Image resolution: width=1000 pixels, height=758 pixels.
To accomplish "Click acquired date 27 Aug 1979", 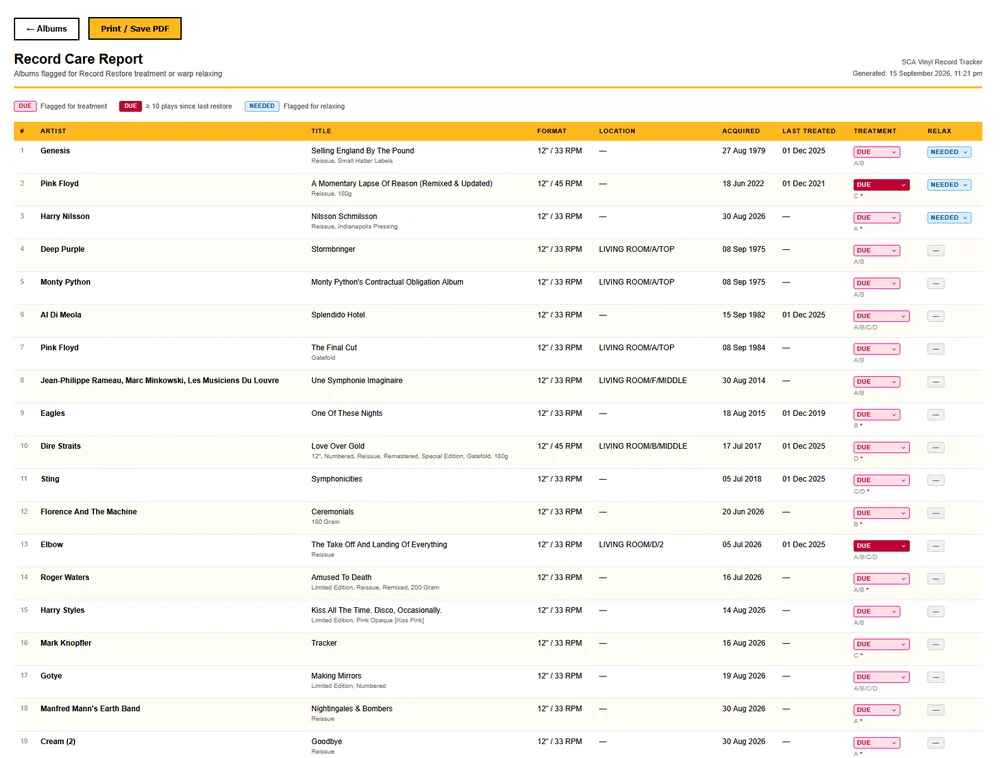I will (x=744, y=151).
